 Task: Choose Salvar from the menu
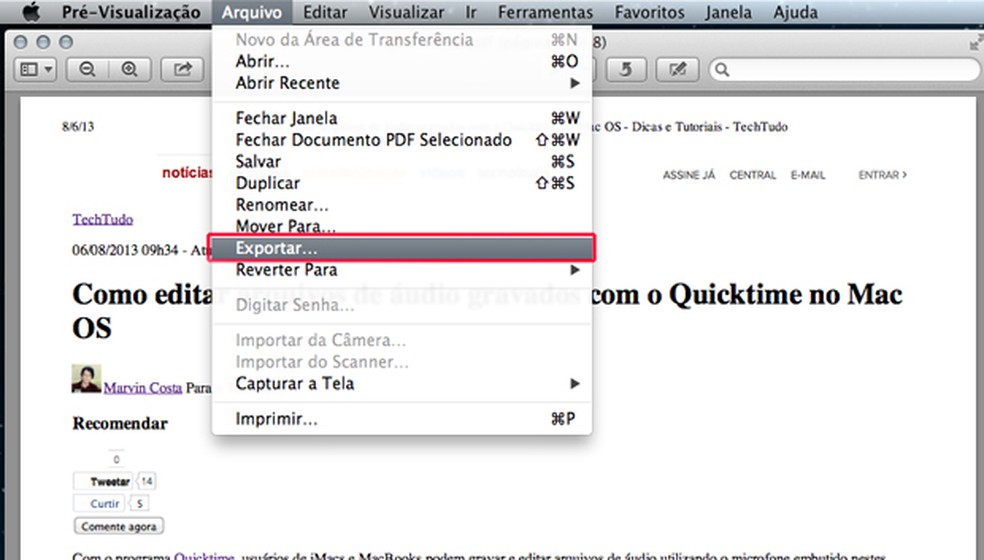pos(402,161)
